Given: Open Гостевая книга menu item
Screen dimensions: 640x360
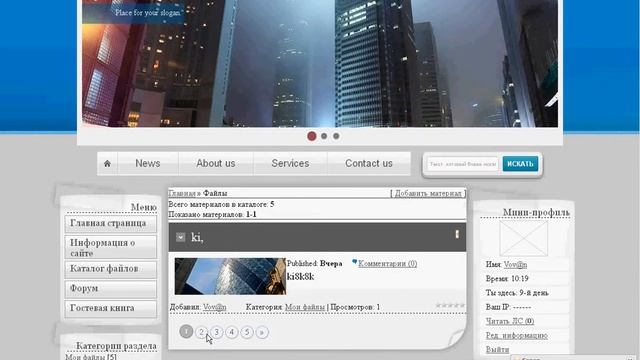Looking at the screenshot, I should coord(111,309).
